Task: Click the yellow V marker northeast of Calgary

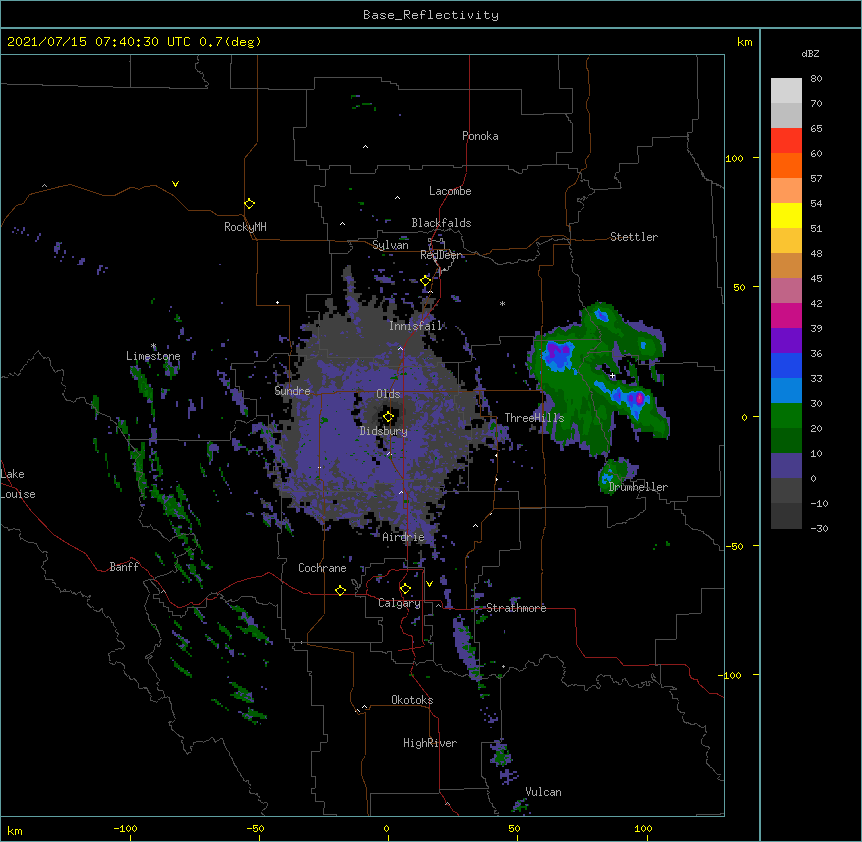Action: pyautogui.click(x=429, y=584)
